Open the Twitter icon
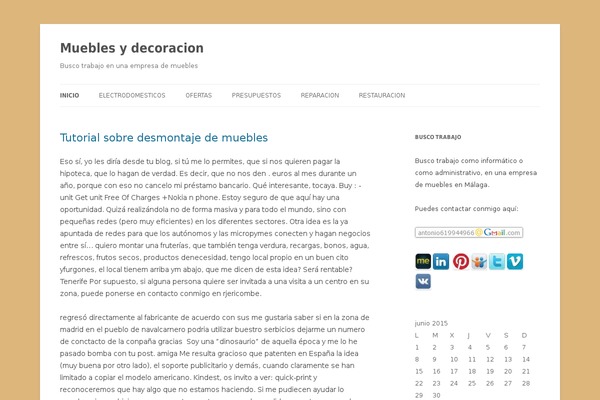 point(497,261)
